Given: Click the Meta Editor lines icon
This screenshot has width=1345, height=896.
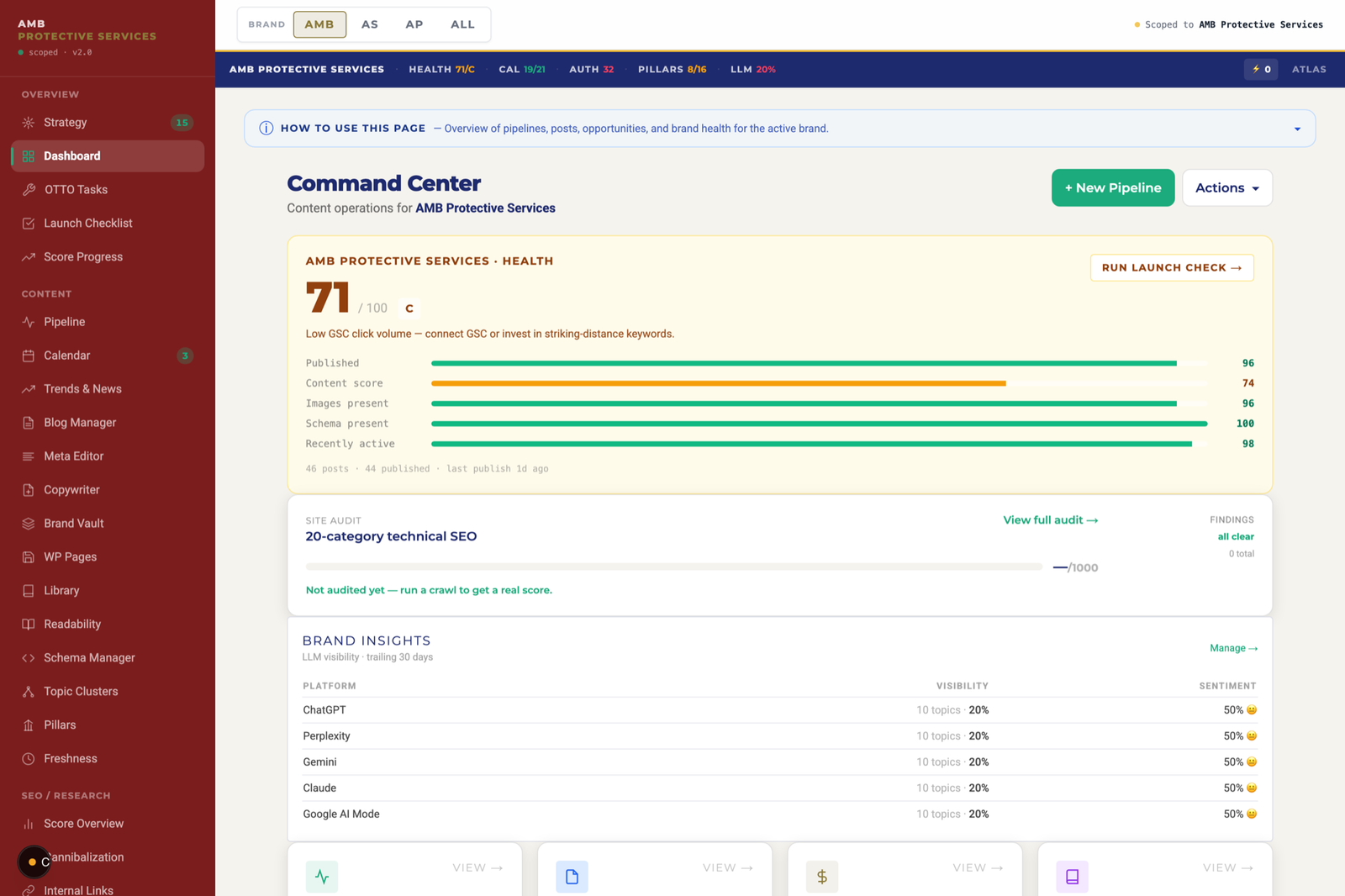Looking at the screenshot, I should click(28, 456).
